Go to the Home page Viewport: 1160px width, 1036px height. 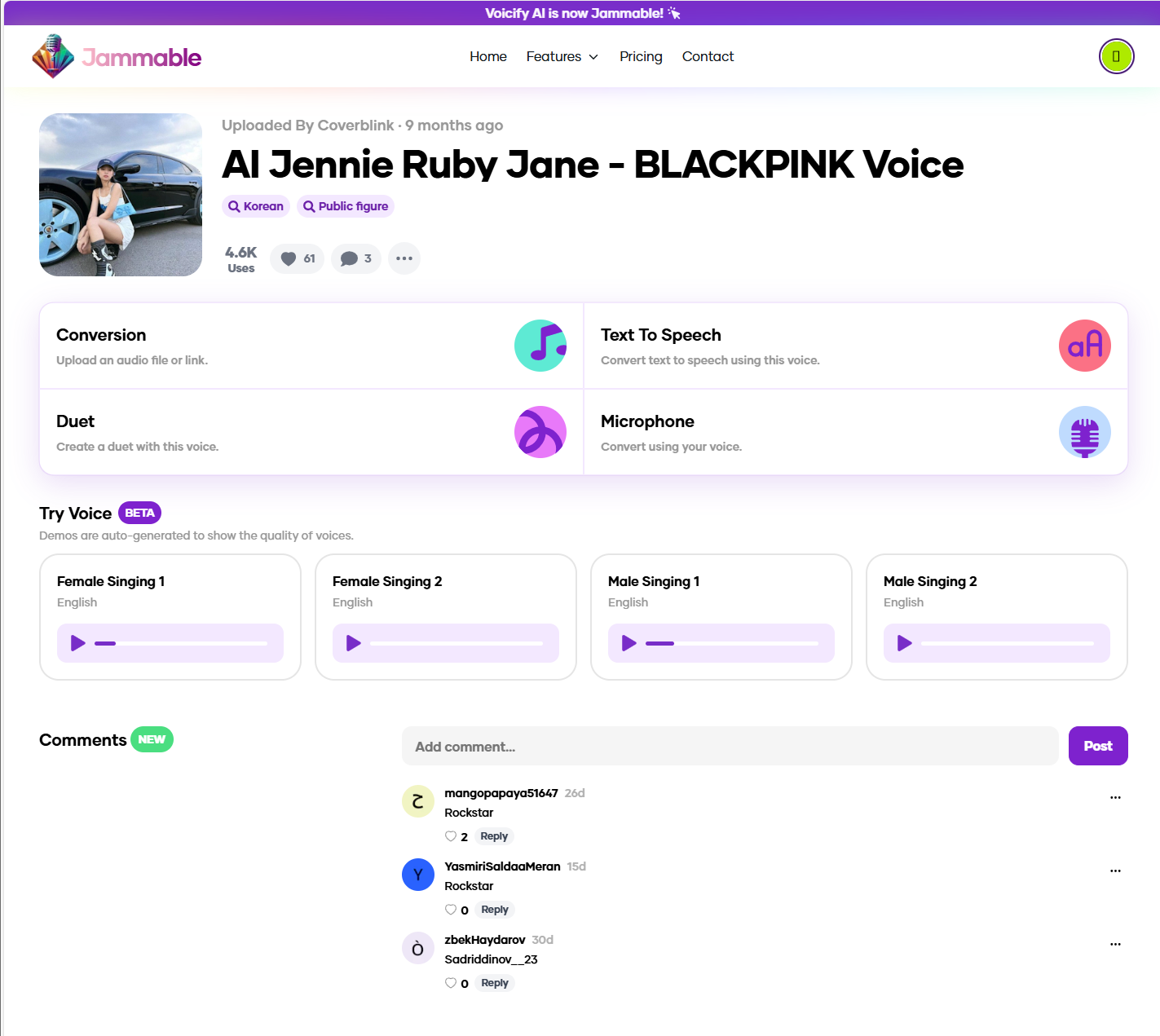pos(488,56)
